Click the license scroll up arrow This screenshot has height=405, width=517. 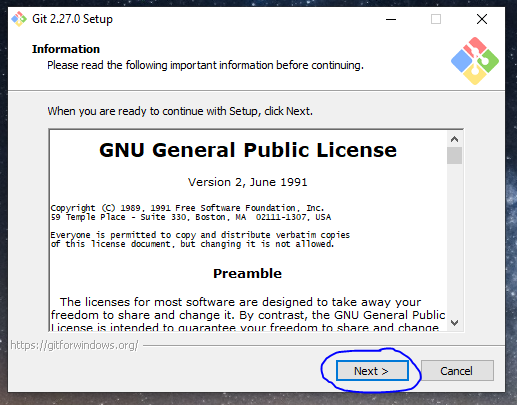coord(454,139)
